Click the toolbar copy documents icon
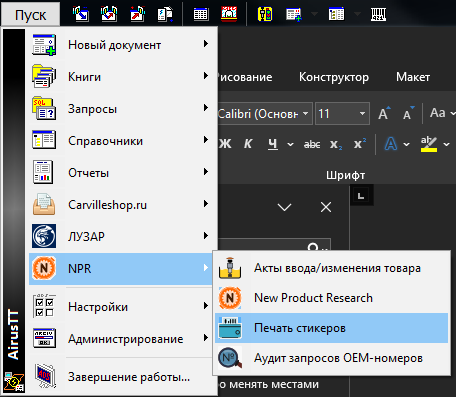The height and width of the screenshot is (397, 456). click(x=165, y=14)
